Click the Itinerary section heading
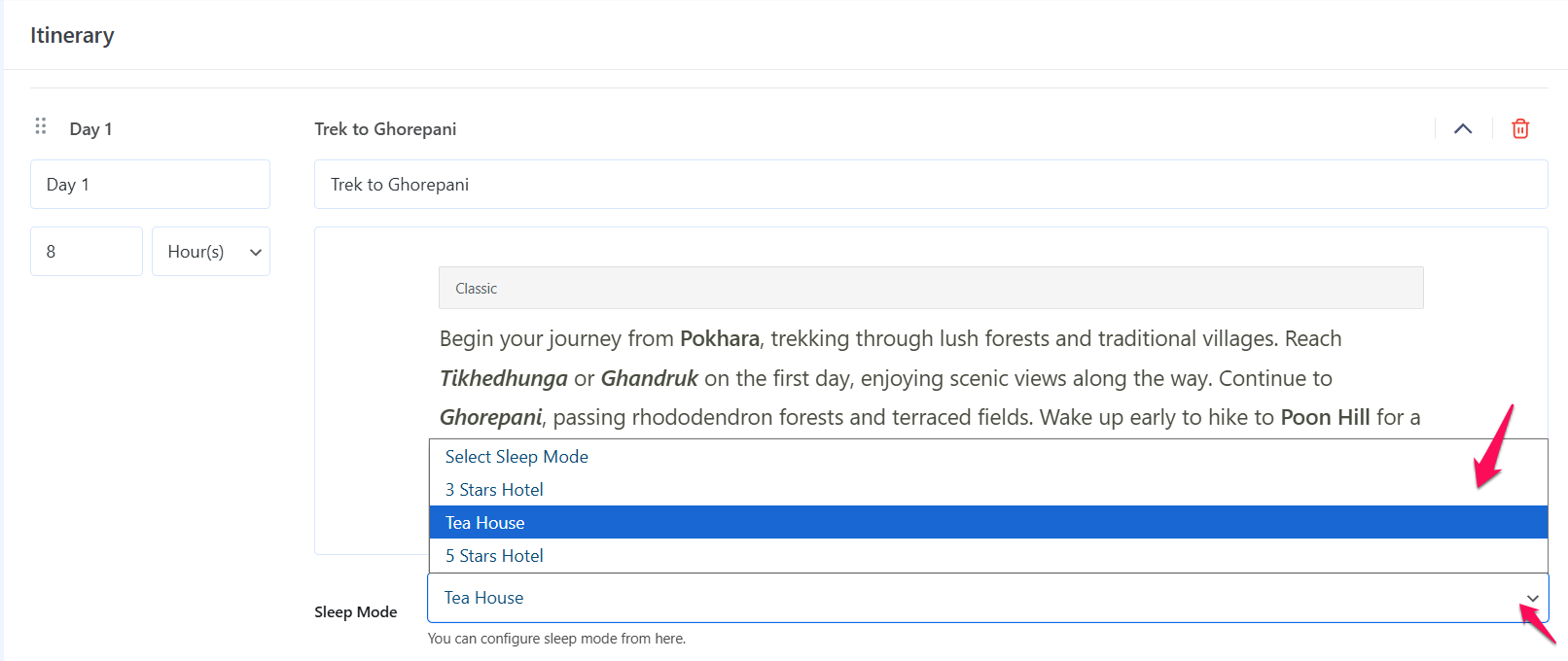 pyautogui.click(x=72, y=36)
